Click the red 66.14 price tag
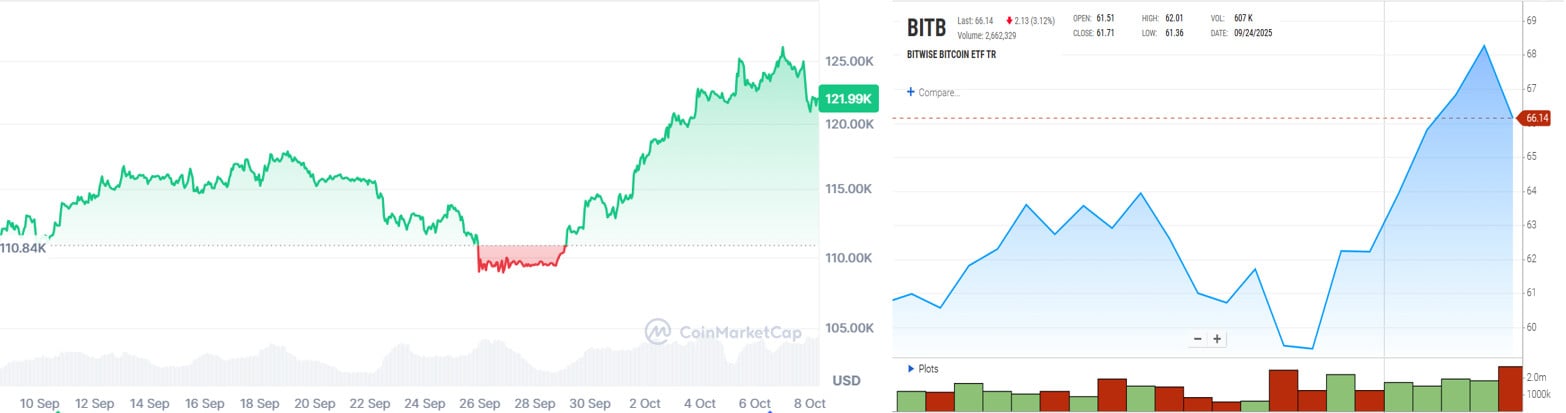 (1536, 118)
